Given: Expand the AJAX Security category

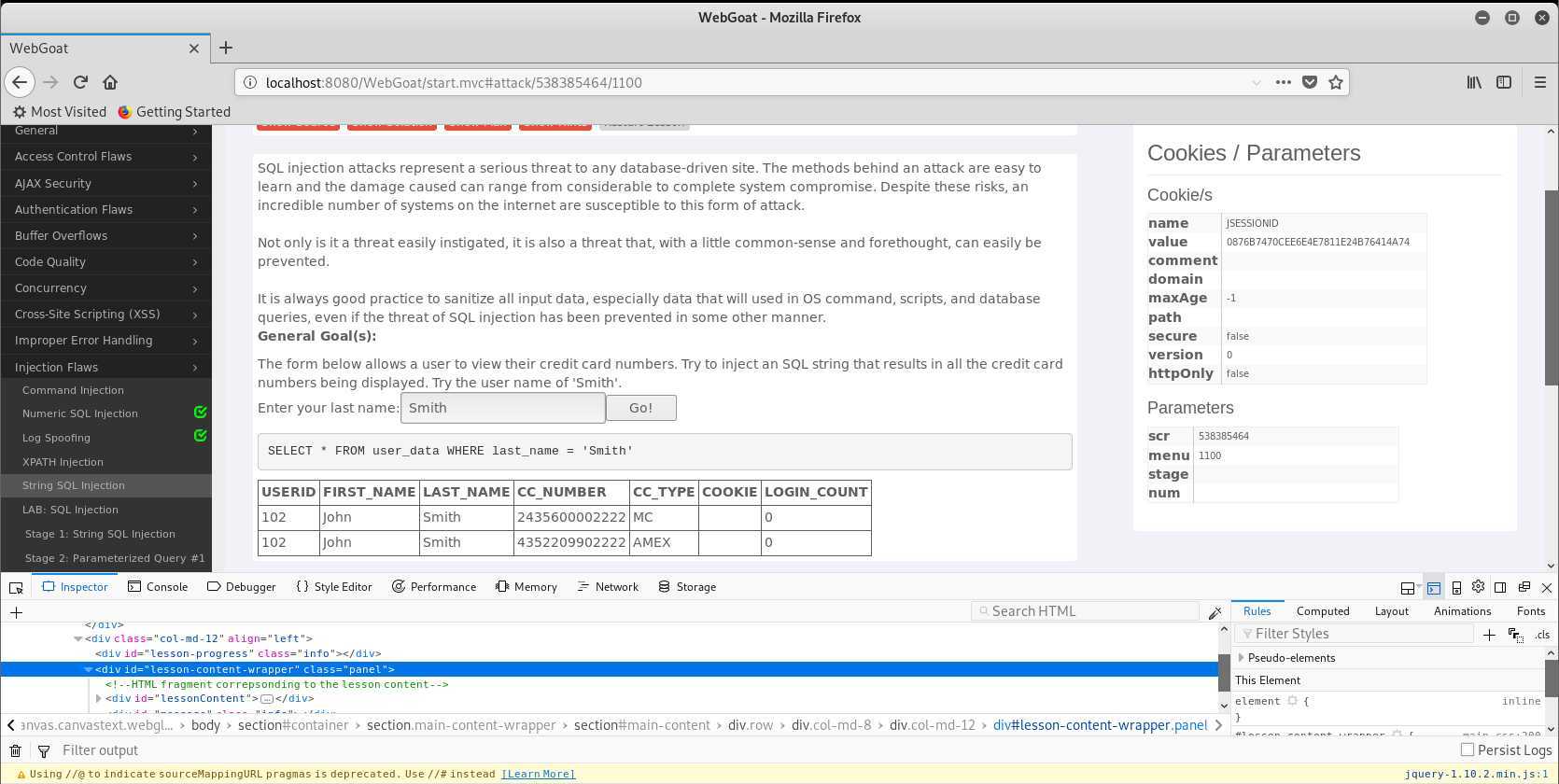Looking at the screenshot, I should [x=105, y=183].
